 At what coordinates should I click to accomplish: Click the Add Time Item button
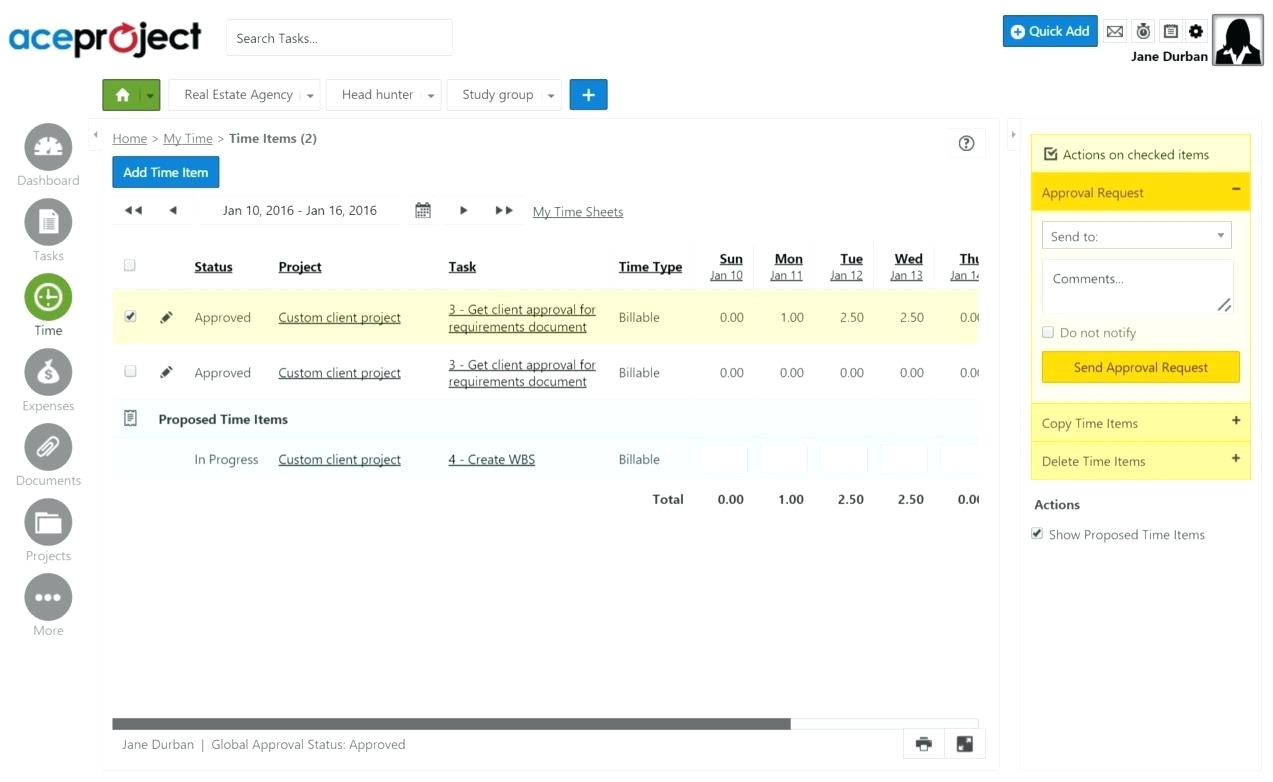point(165,172)
